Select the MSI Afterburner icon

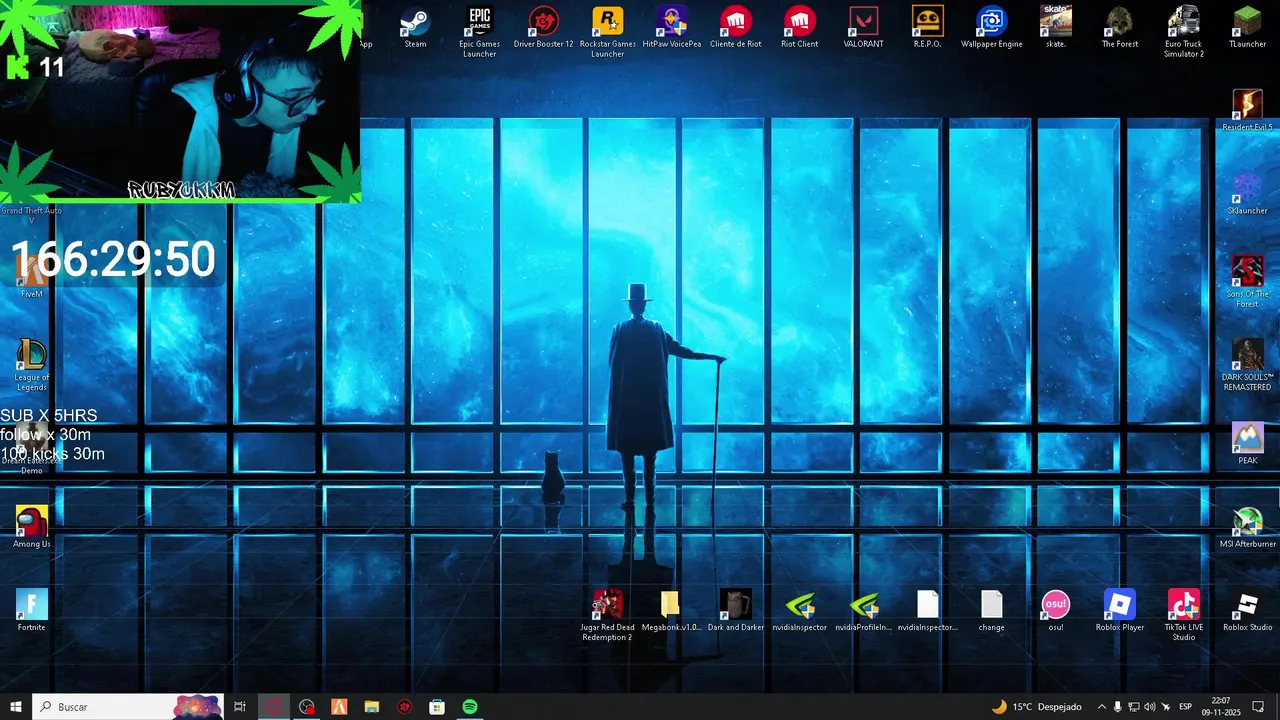pyautogui.click(x=1248, y=528)
